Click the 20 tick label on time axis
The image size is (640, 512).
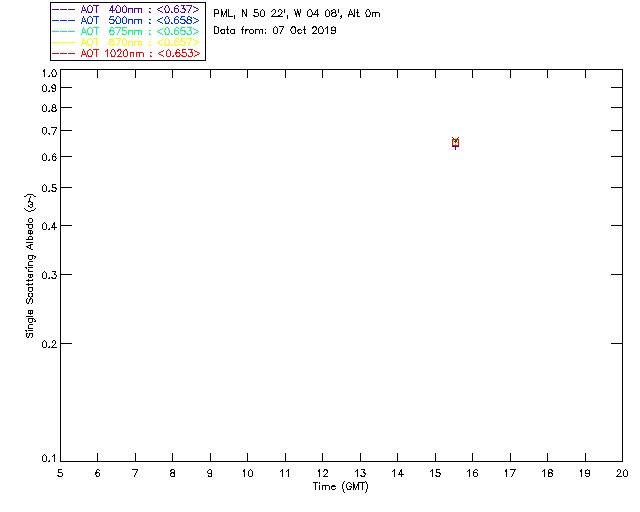pos(622,473)
